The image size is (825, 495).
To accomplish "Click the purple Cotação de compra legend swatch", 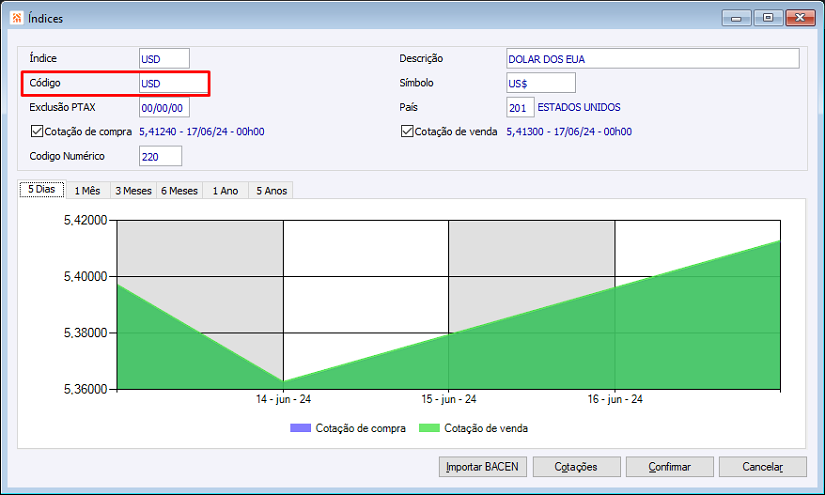I will [300, 428].
